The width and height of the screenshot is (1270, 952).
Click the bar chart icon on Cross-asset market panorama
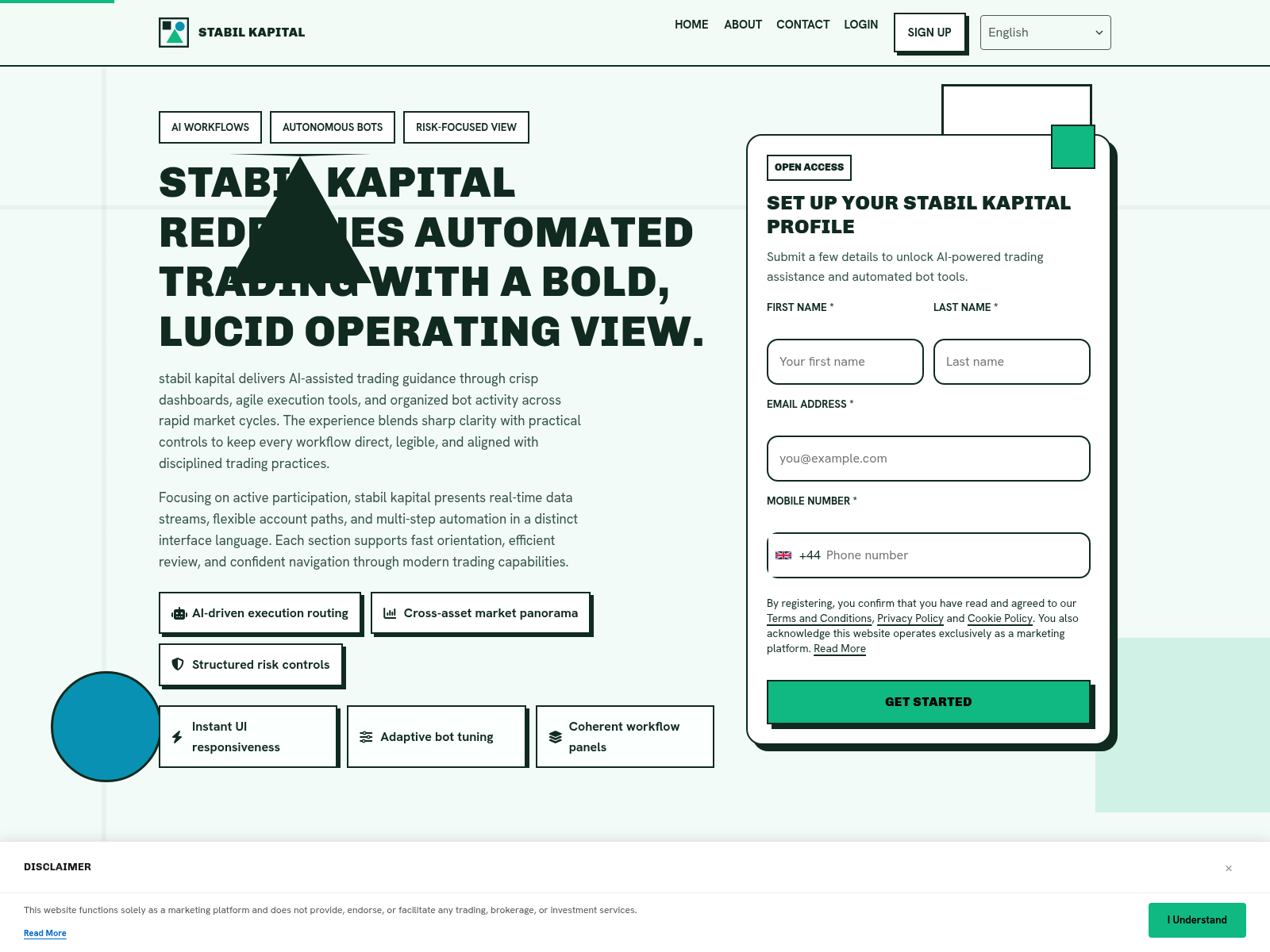390,613
